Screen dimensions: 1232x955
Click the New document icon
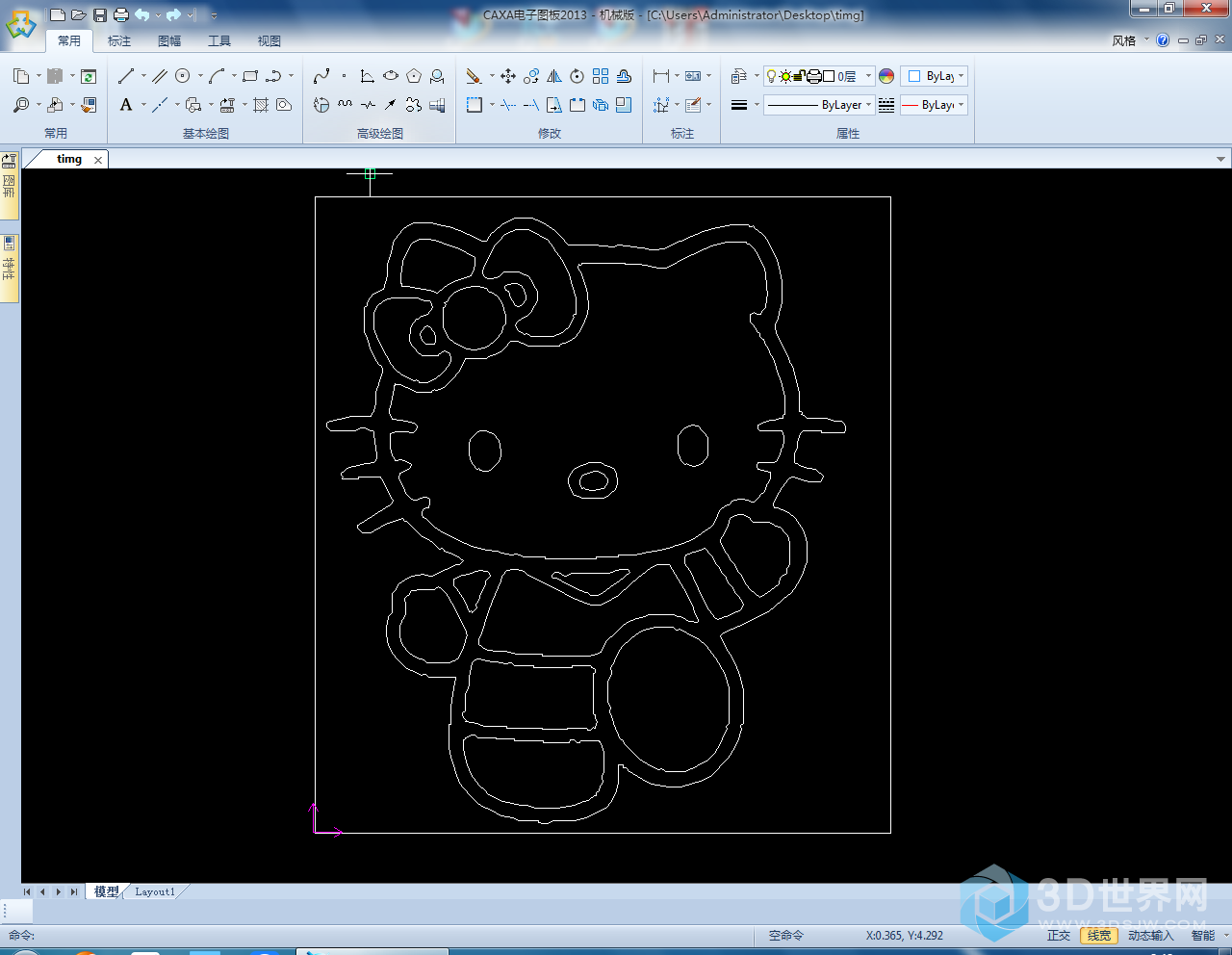point(58,14)
